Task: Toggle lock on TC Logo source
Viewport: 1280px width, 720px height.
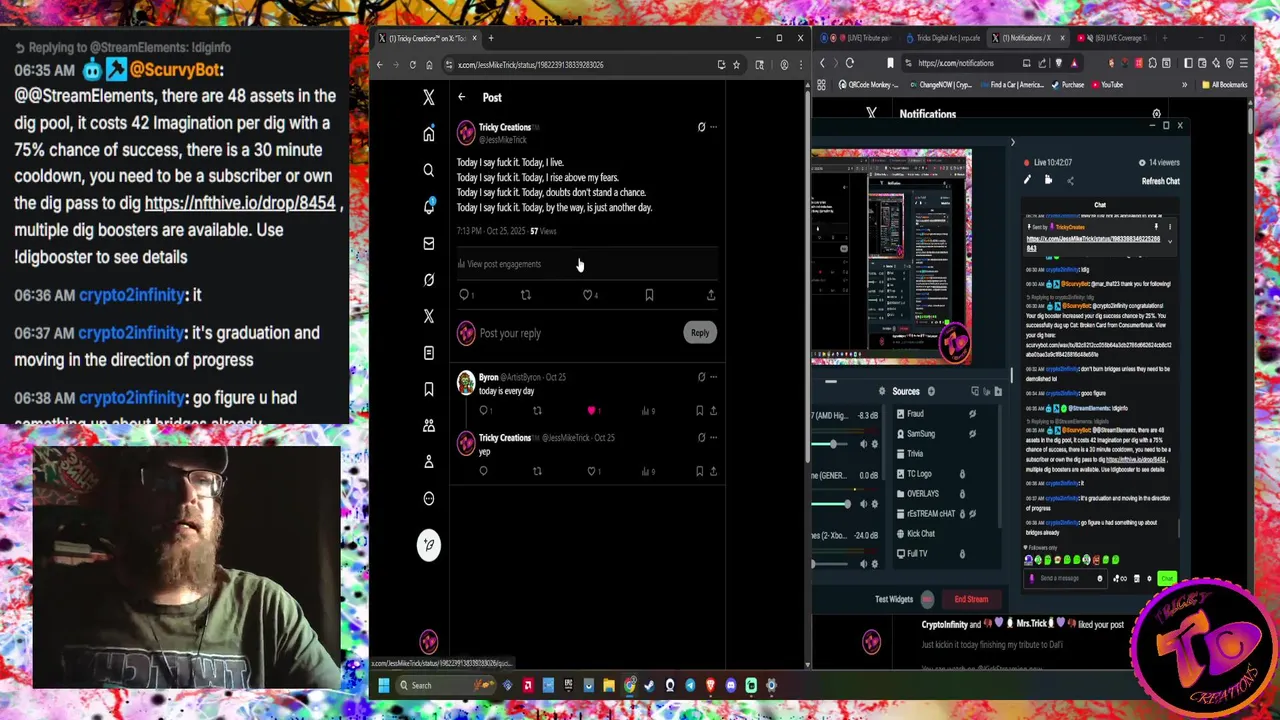Action: pyautogui.click(x=962, y=474)
